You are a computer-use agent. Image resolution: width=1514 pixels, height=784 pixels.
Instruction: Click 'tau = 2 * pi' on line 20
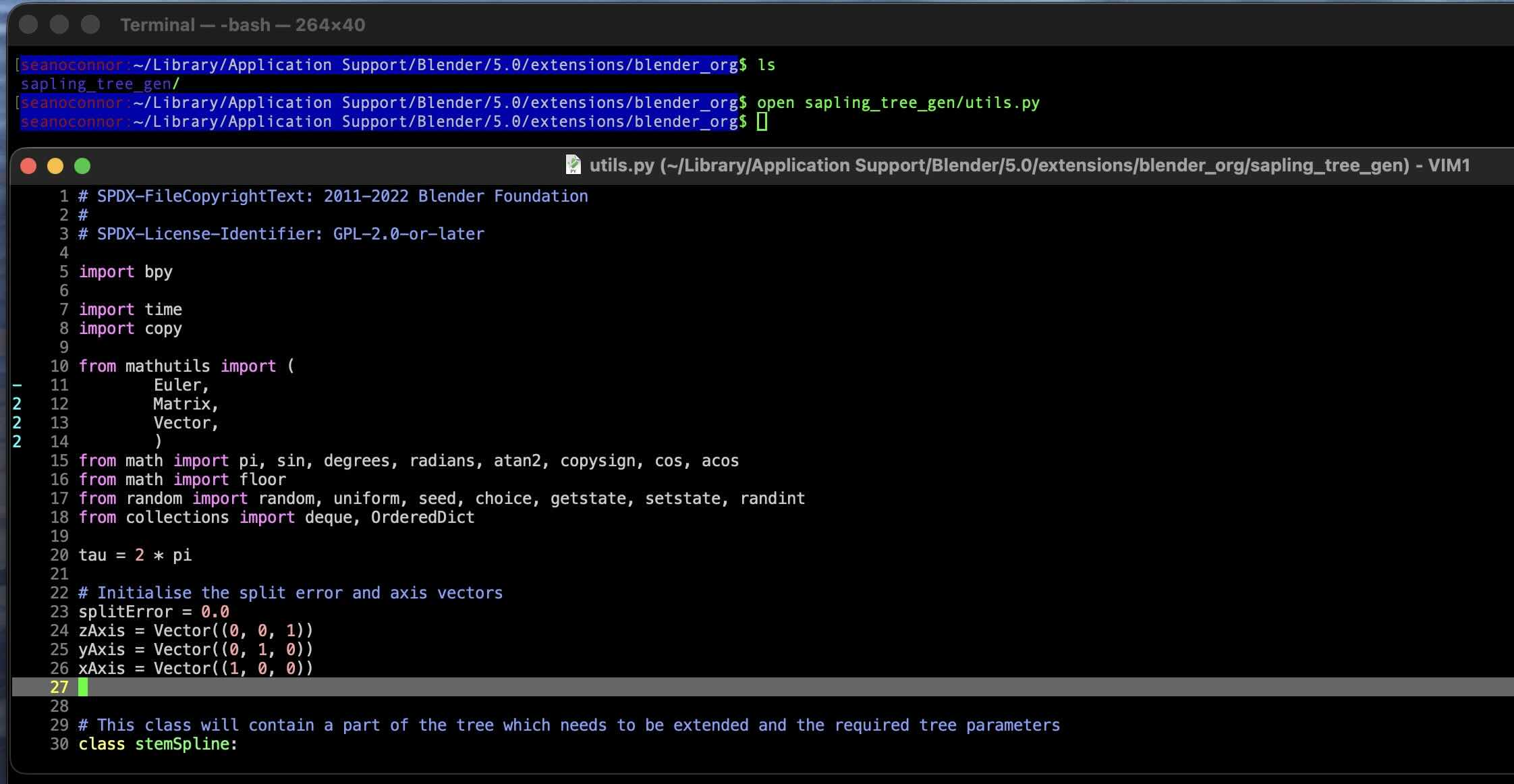135,555
